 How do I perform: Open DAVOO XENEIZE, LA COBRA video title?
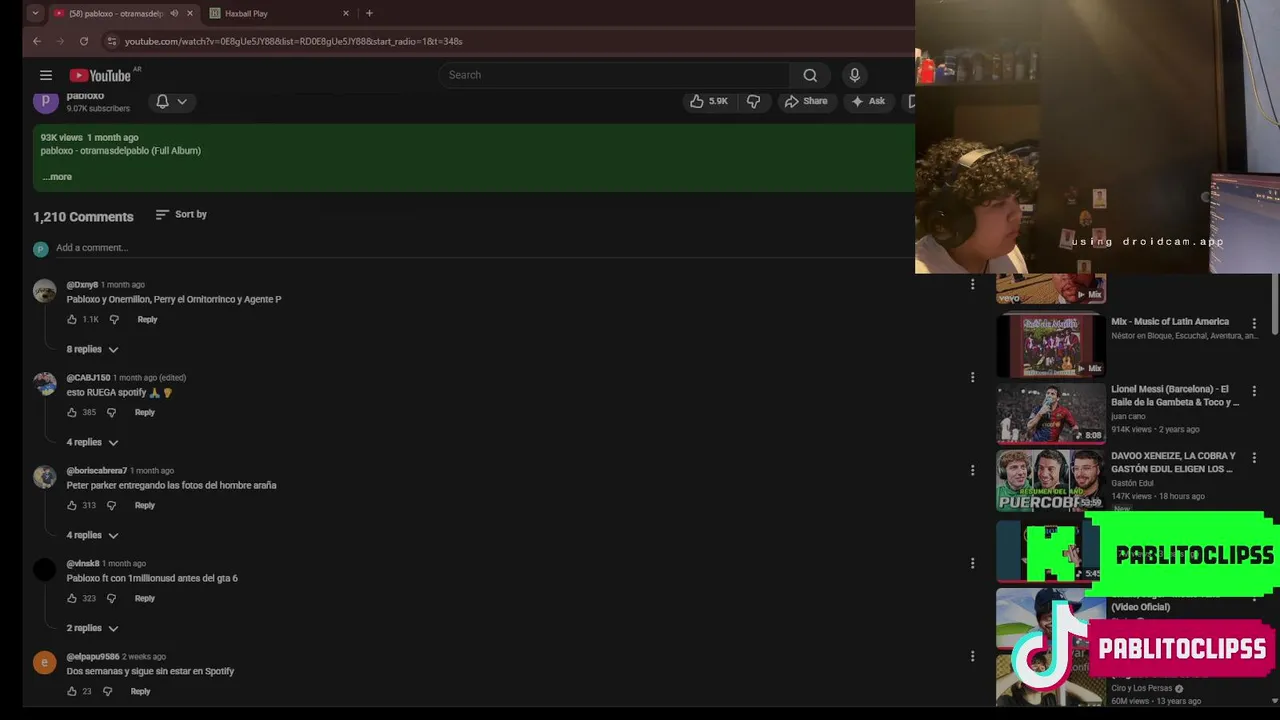1173,462
